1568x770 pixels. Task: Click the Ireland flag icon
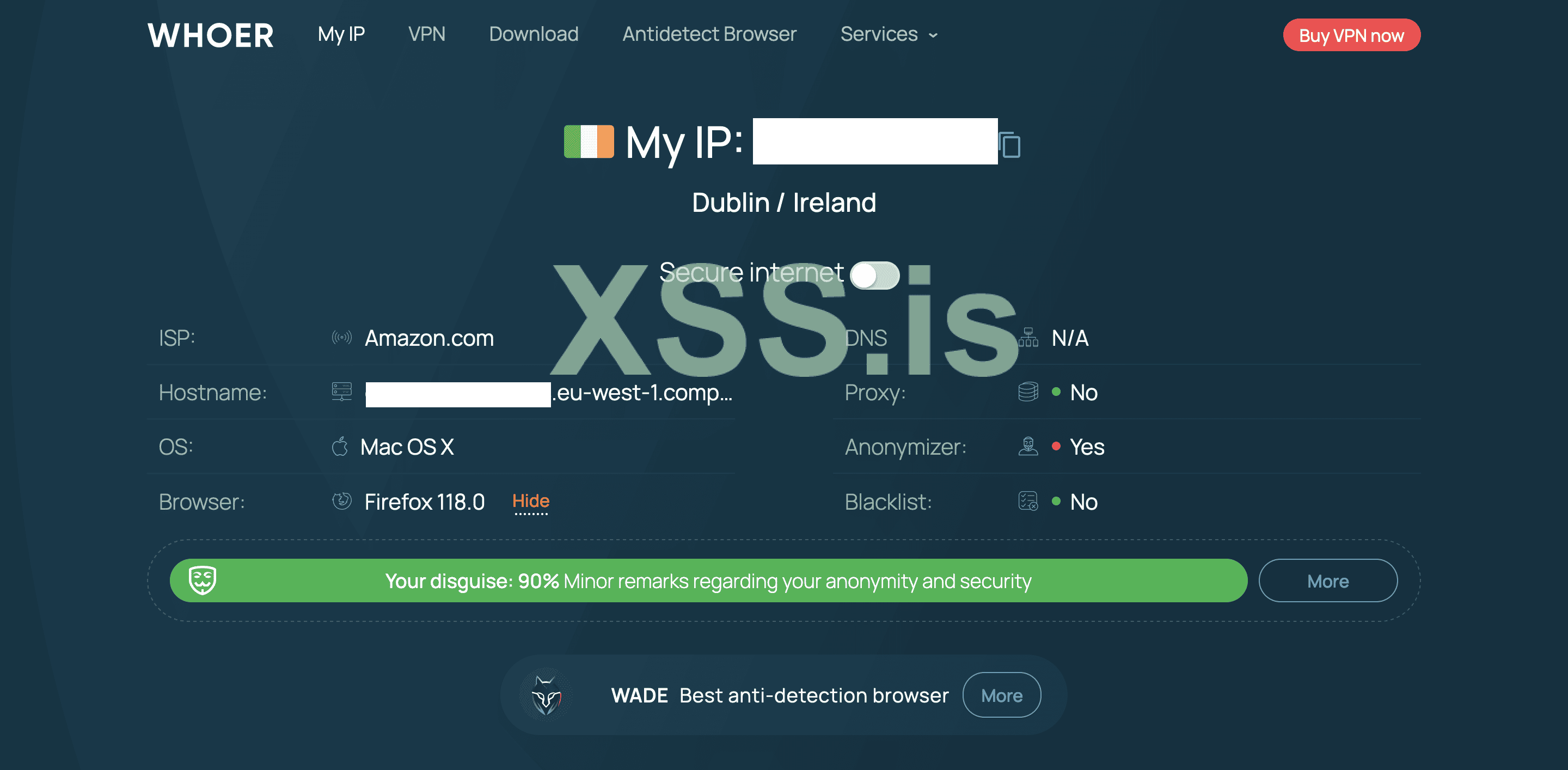(589, 141)
